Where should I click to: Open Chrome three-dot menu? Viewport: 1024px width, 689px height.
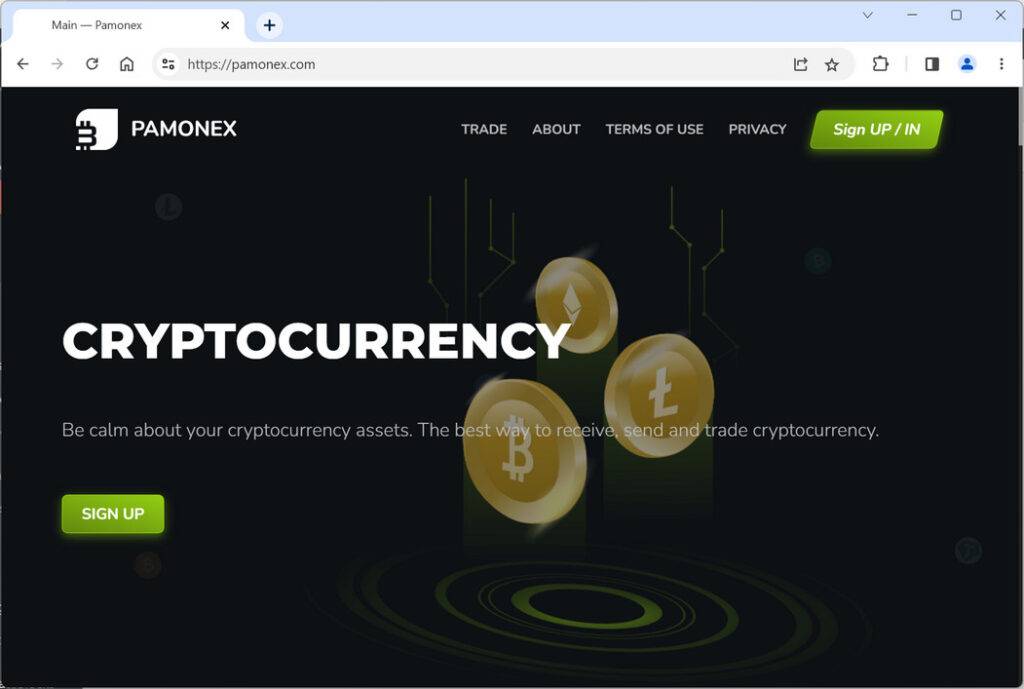[x=1001, y=64]
